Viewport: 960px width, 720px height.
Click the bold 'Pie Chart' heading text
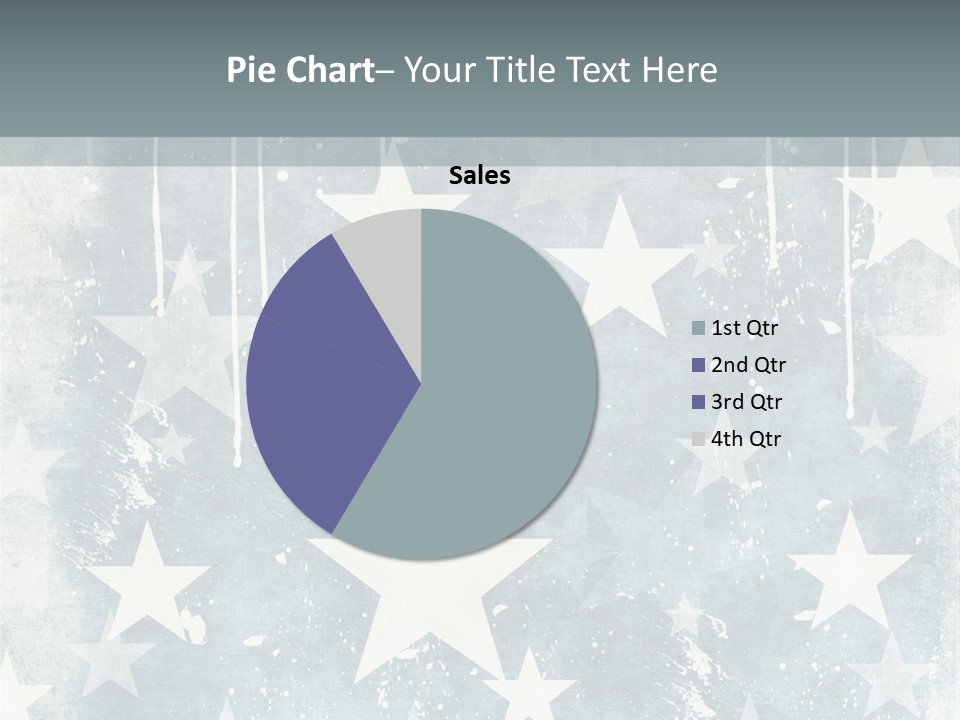[x=299, y=70]
